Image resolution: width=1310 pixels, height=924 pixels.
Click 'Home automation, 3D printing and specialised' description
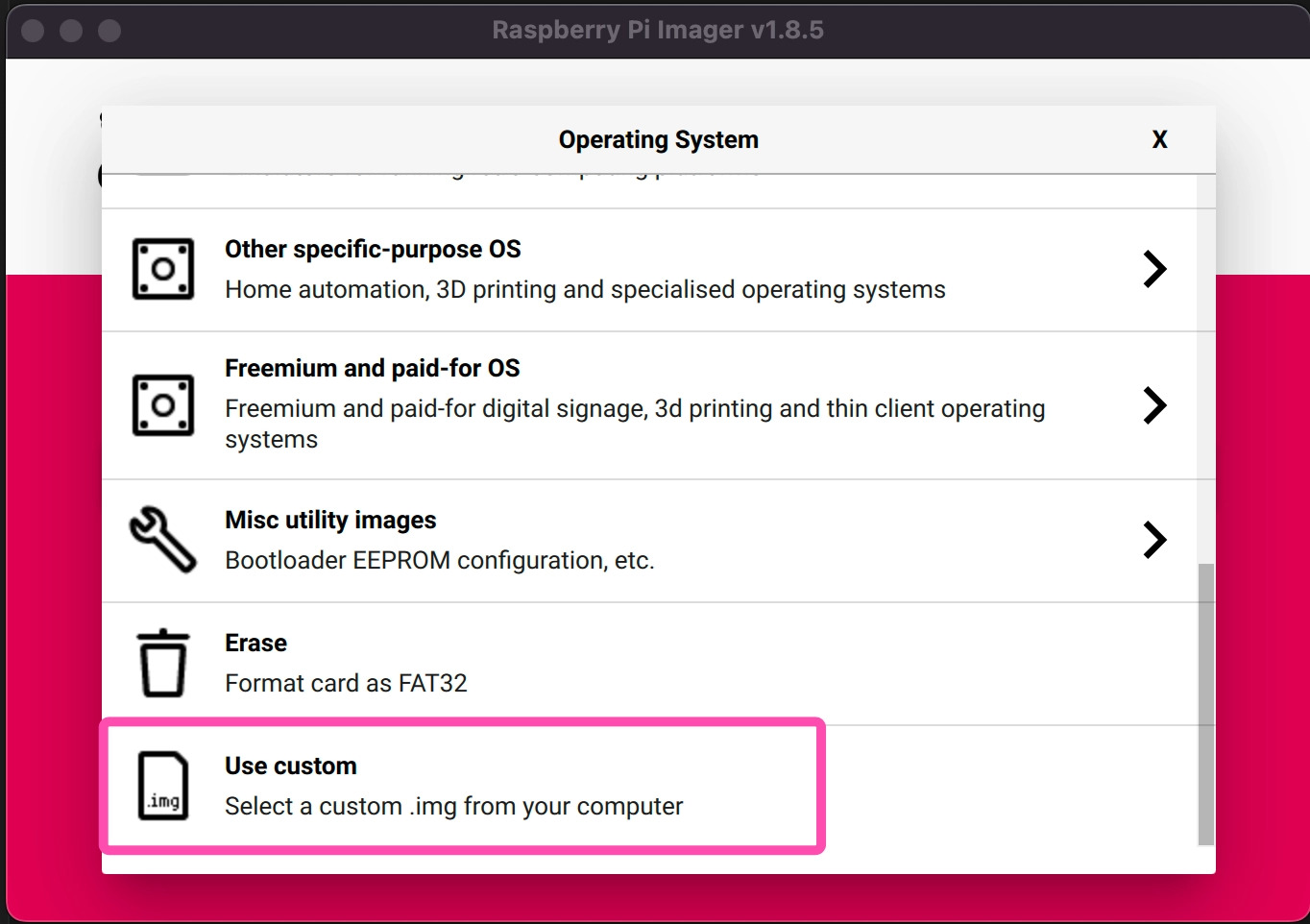pyautogui.click(x=585, y=290)
